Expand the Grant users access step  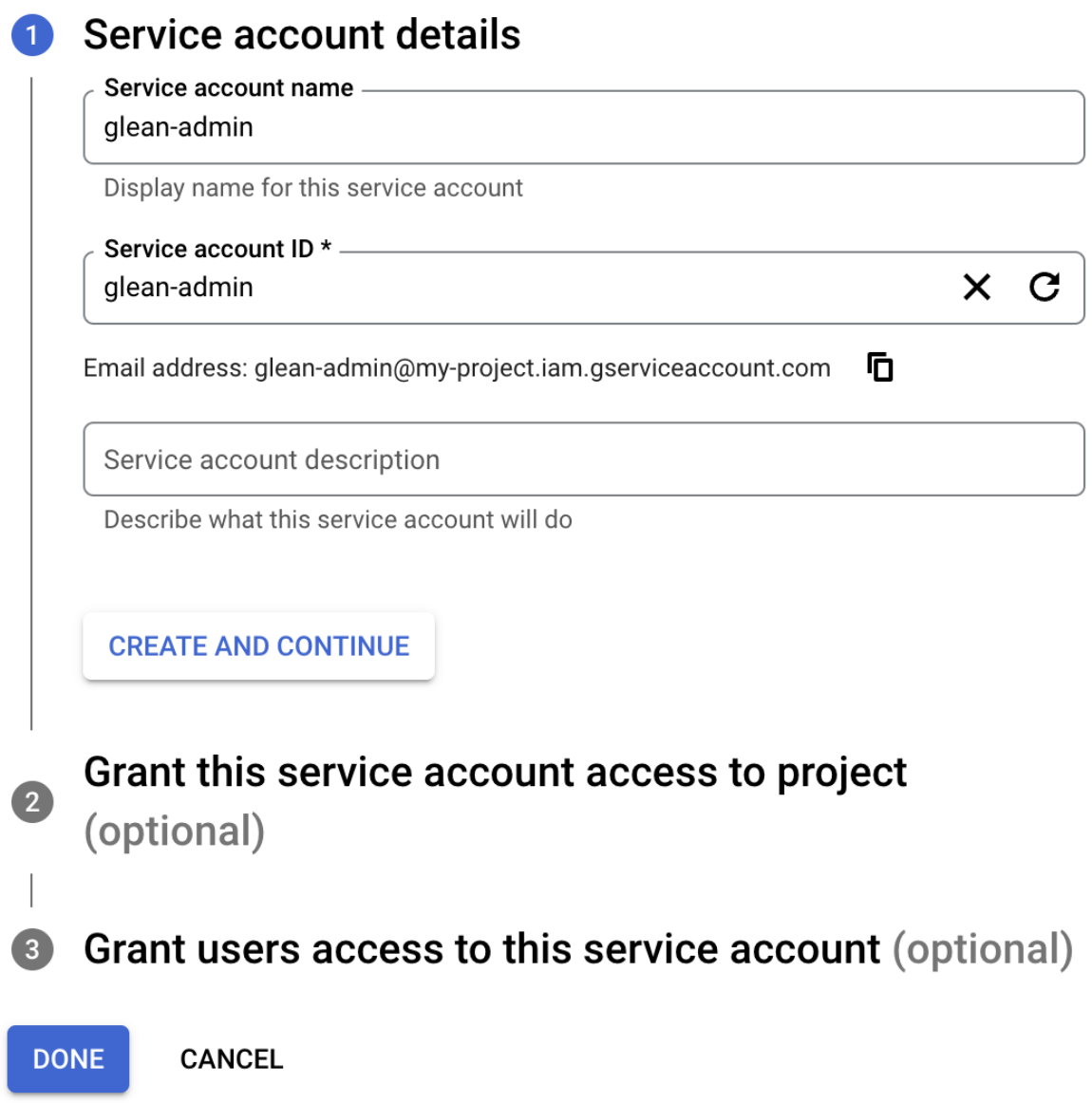(x=482, y=948)
